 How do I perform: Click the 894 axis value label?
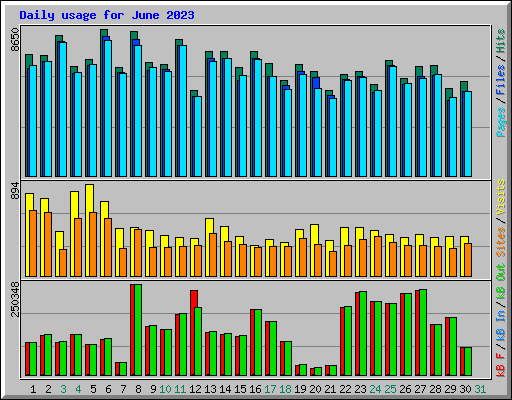click(x=15, y=191)
